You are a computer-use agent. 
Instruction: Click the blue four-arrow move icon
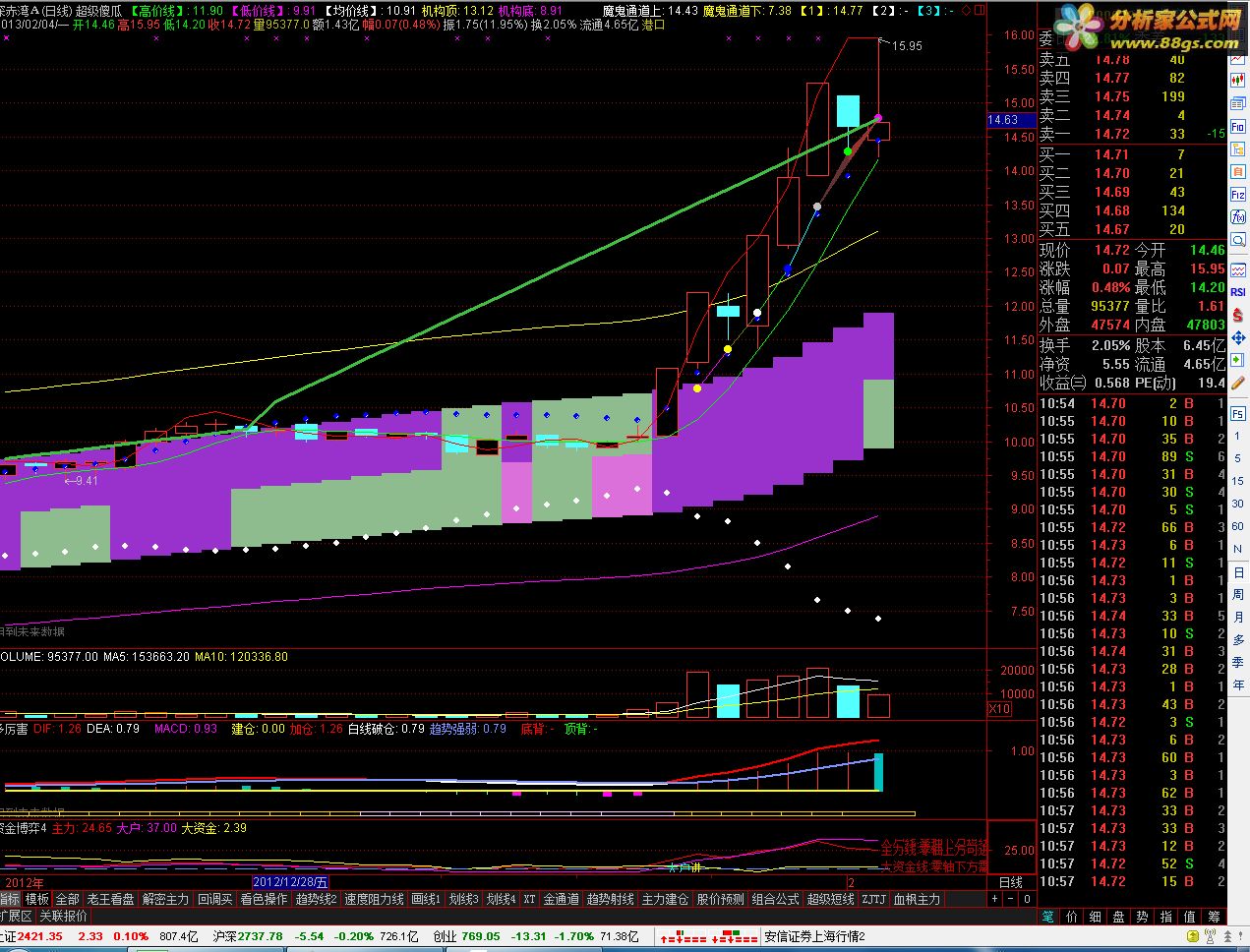point(1238,336)
